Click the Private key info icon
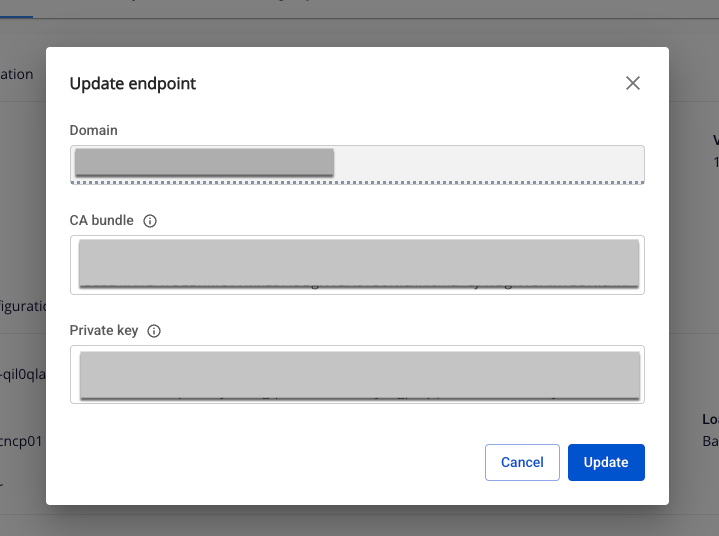This screenshot has height=536, width=719. 154,331
